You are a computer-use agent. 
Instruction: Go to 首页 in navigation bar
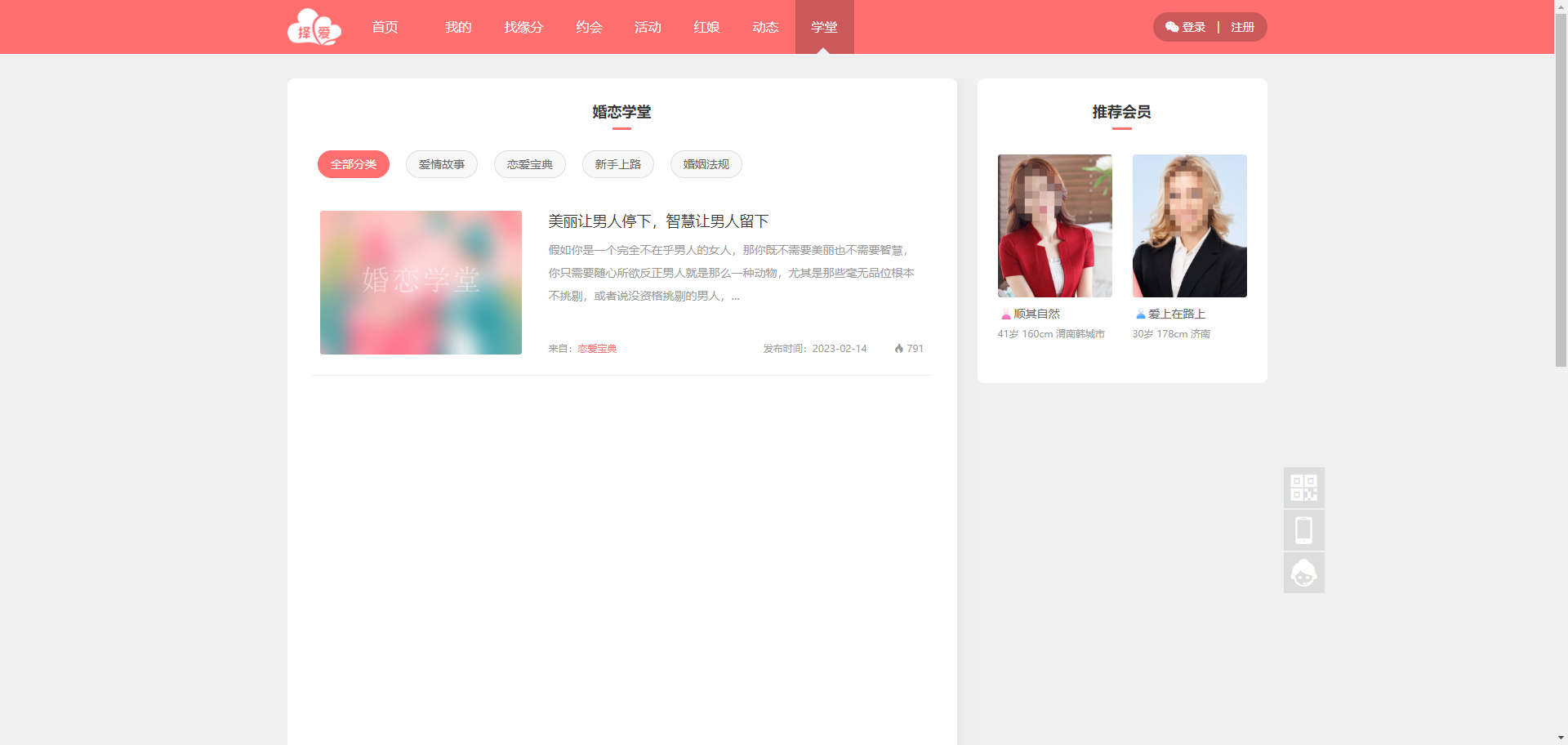(x=385, y=28)
